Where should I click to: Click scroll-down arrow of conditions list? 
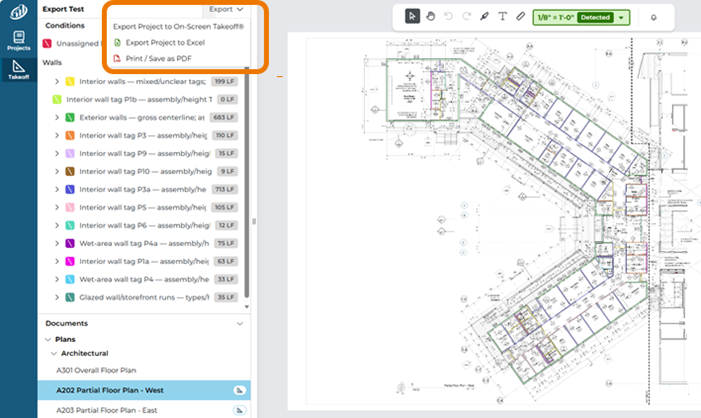tap(247, 307)
